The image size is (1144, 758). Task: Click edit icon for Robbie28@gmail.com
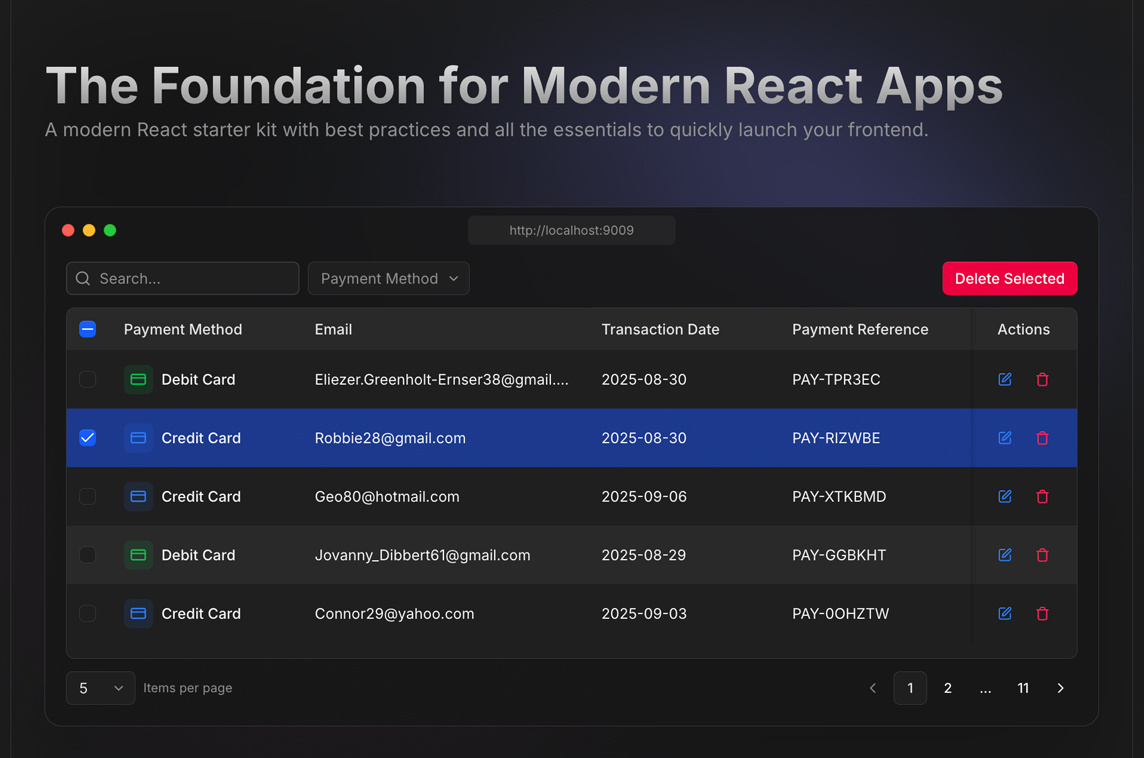click(1005, 438)
